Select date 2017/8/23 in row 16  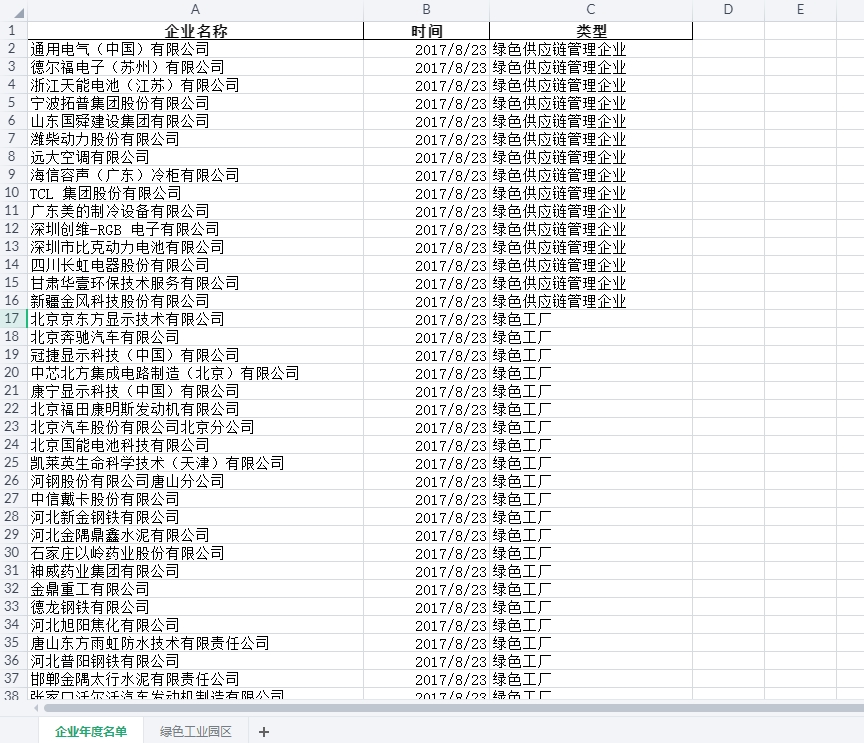426,301
